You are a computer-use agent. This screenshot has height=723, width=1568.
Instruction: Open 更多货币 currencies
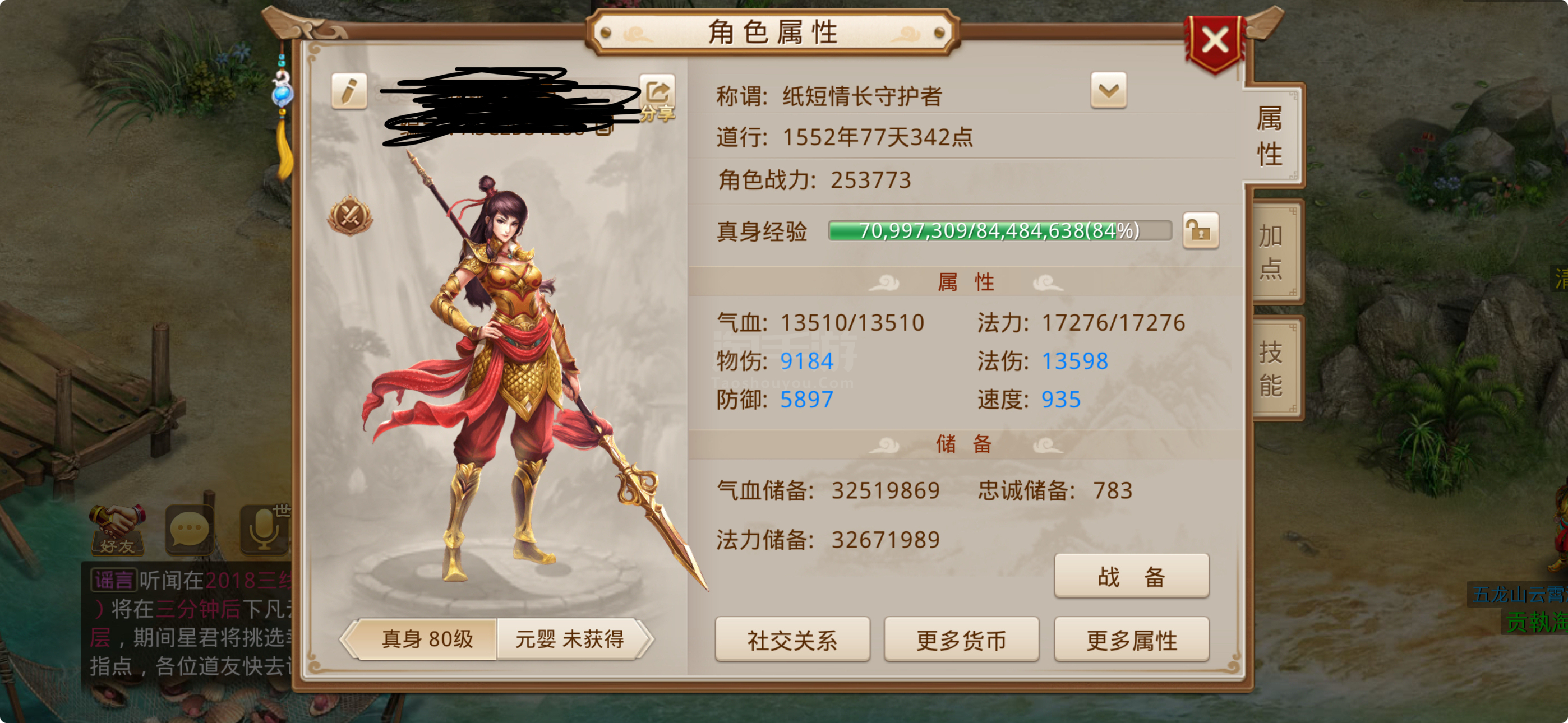(961, 639)
